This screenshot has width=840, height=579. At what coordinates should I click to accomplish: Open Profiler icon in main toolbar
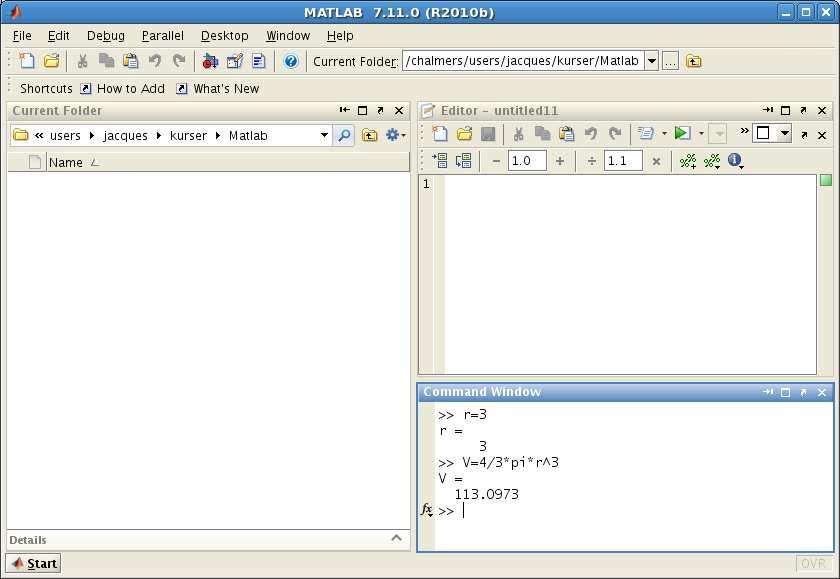(x=259, y=61)
